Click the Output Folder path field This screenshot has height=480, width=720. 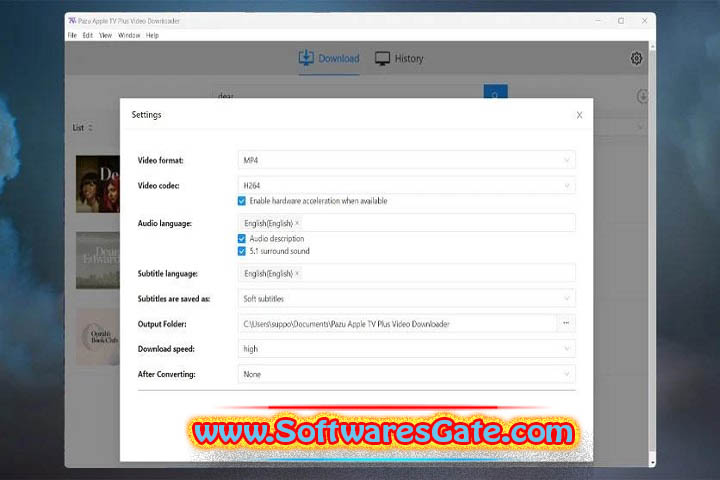coord(397,323)
